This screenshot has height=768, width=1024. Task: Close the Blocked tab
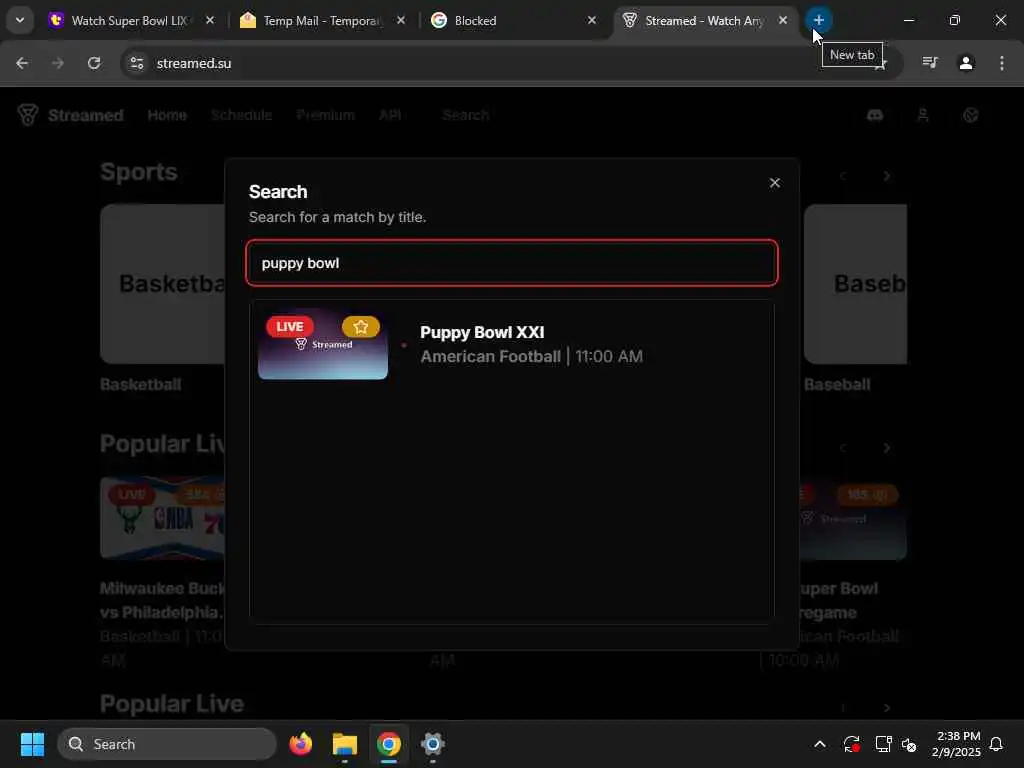pyautogui.click(x=592, y=21)
